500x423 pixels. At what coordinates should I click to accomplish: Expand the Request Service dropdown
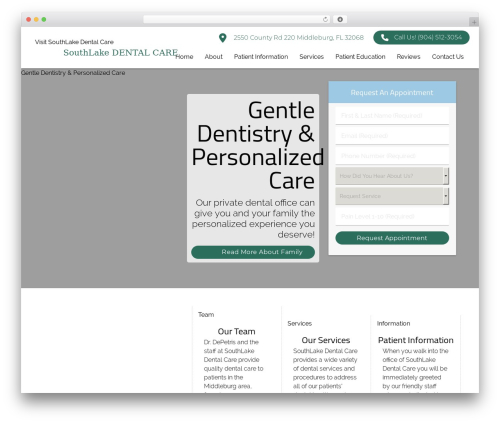(x=392, y=196)
